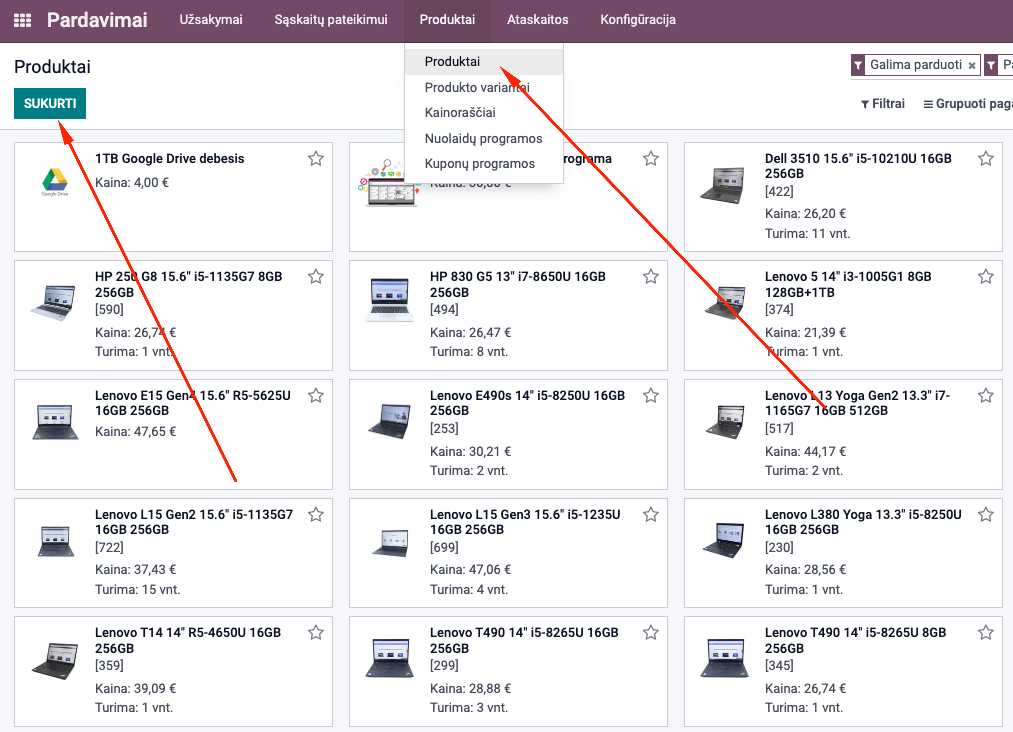Select Produkto variantai menu entry
The image size is (1013, 732).
point(484,87)
